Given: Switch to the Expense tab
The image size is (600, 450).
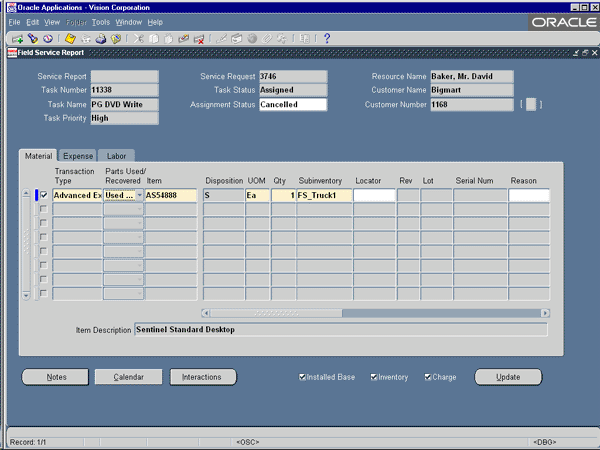Looking at the screenshot, I should 78,156.
